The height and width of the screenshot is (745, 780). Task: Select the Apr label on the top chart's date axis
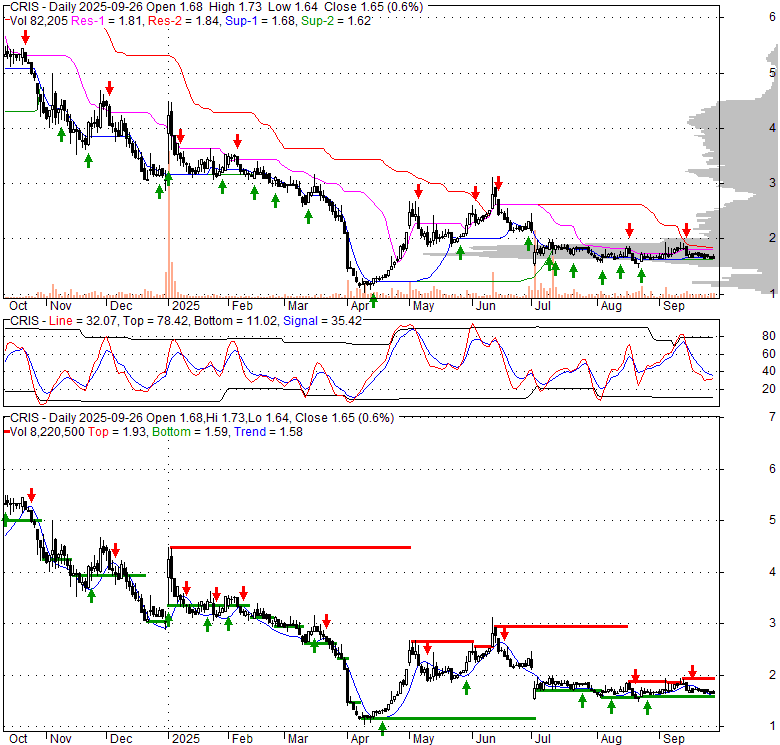(x=360, y=305)
